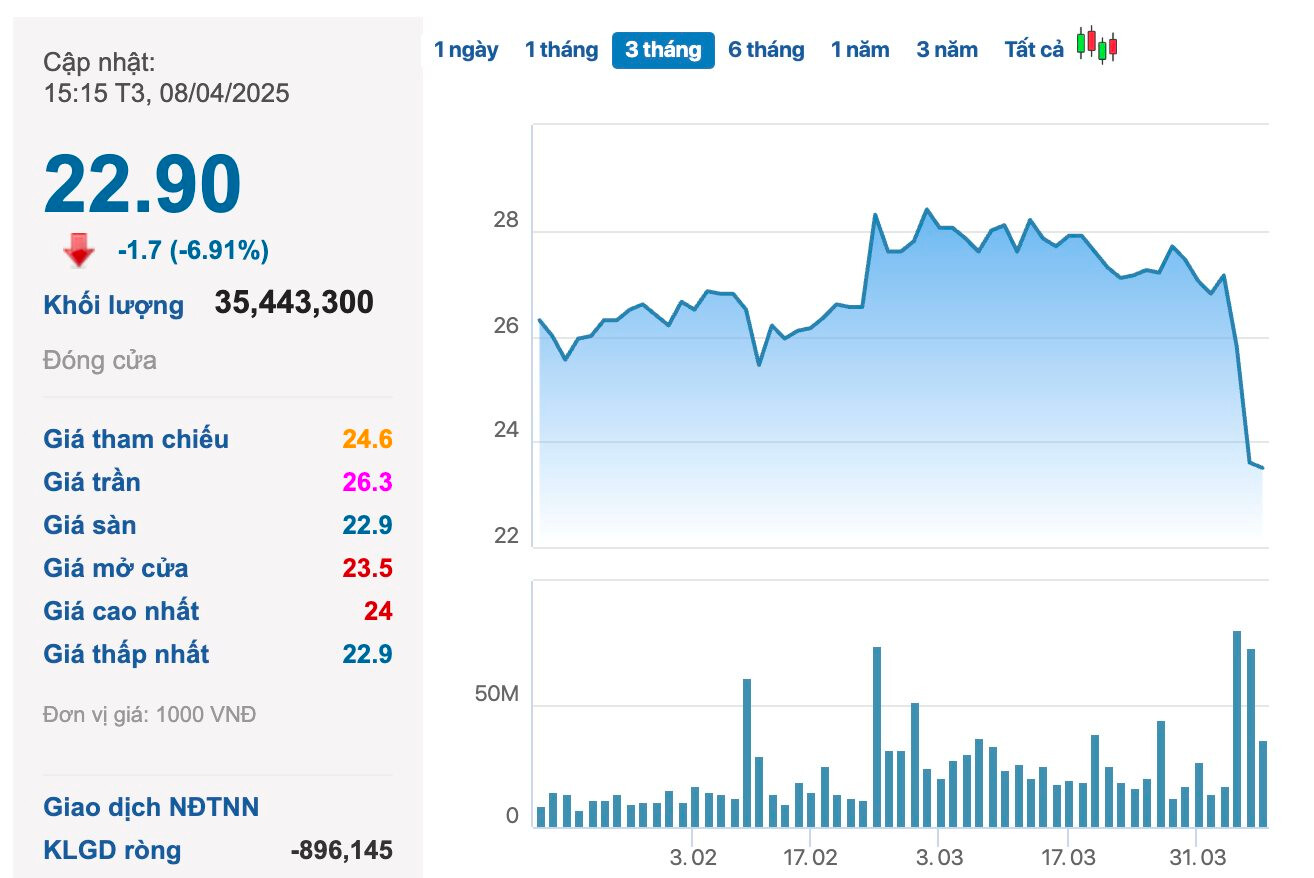This screenshot has width=1314, height=878.
Task: Click the last point of the price line
Action: 1262,467
